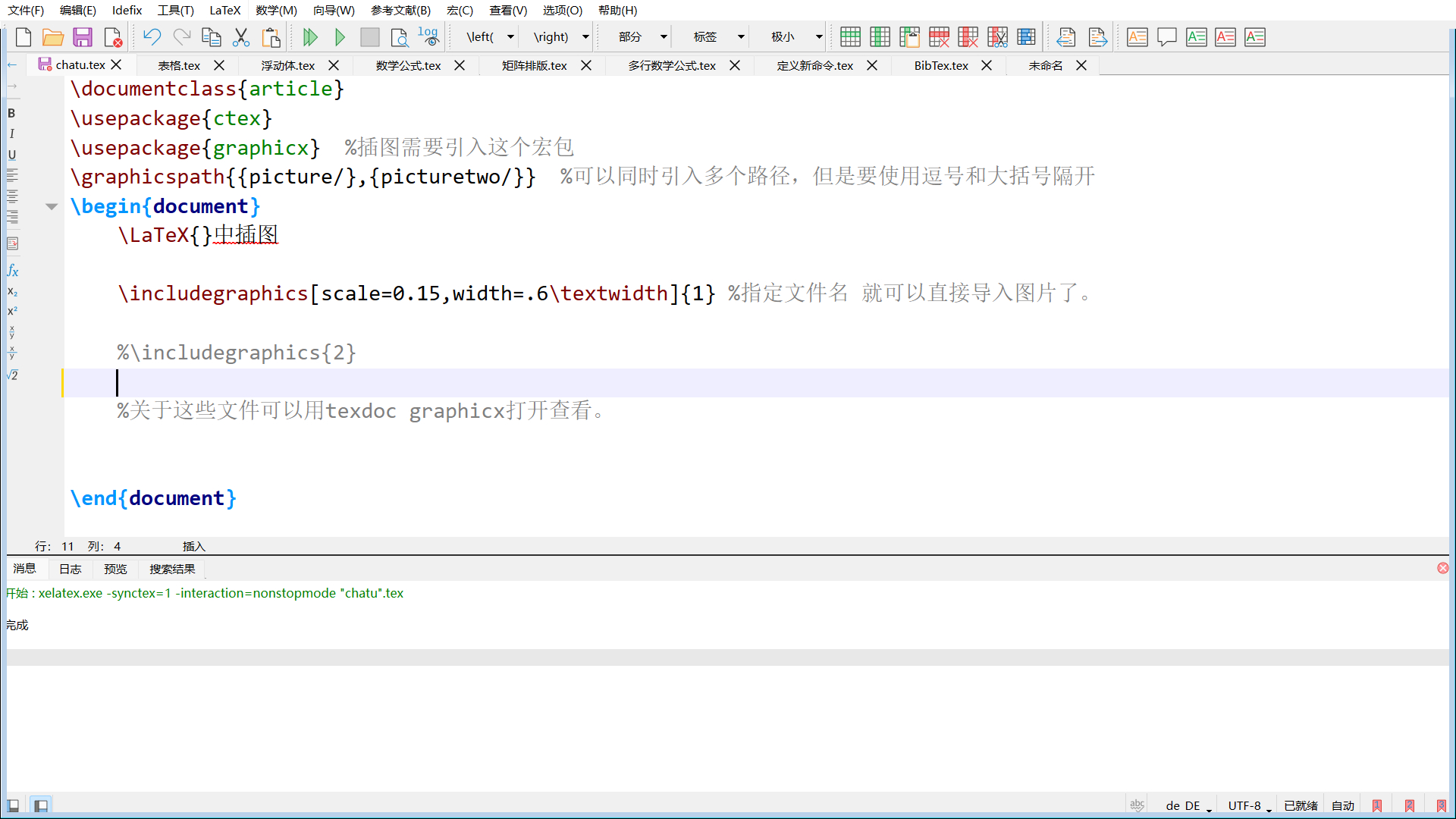Click the Build & View double-arrow icon
Image resolution: width=1456 pixels, height=819 pixels.
(x=310, y=37)
